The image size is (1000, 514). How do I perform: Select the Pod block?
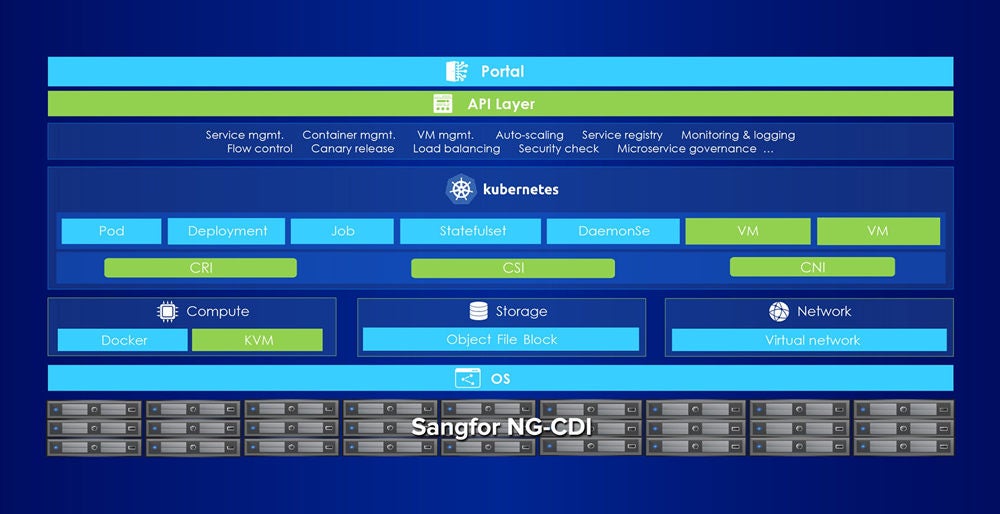[x=111, y=231]
